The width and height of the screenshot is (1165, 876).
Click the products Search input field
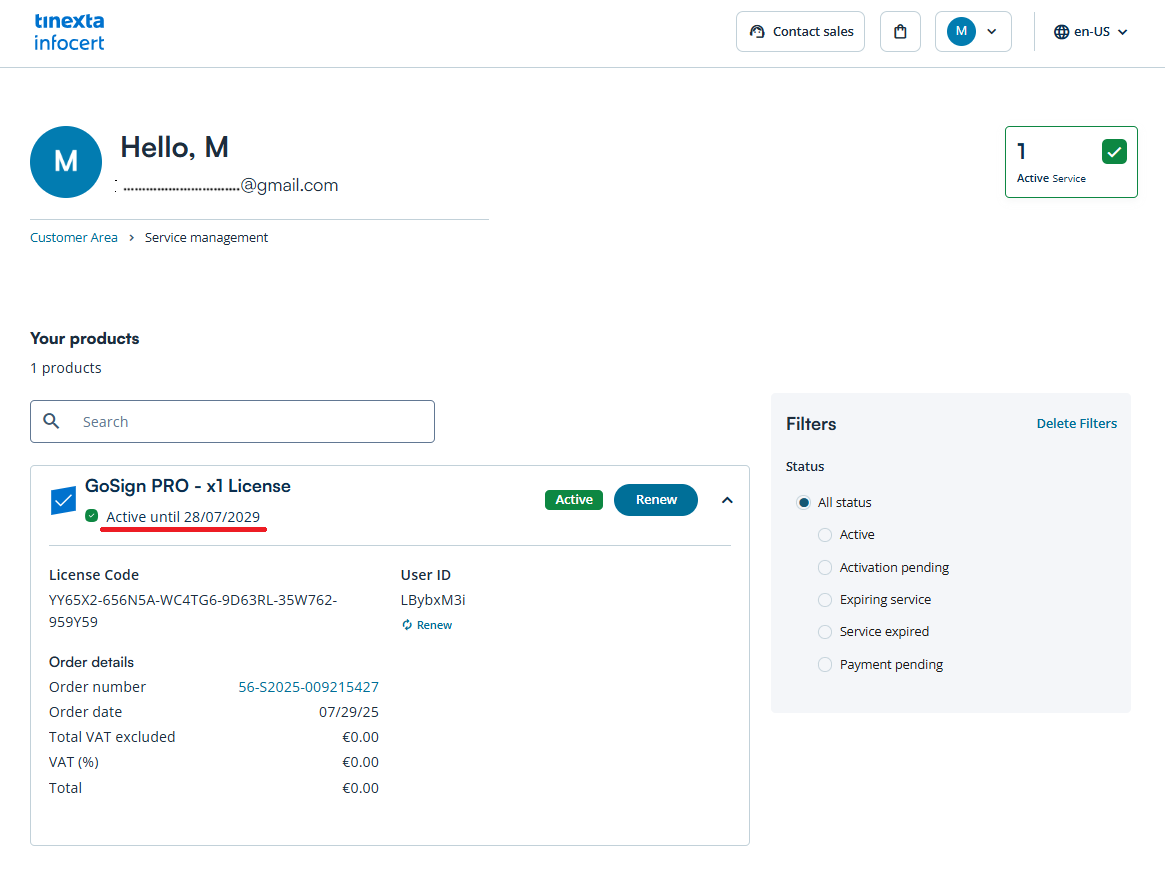click(x=250, y=422)
